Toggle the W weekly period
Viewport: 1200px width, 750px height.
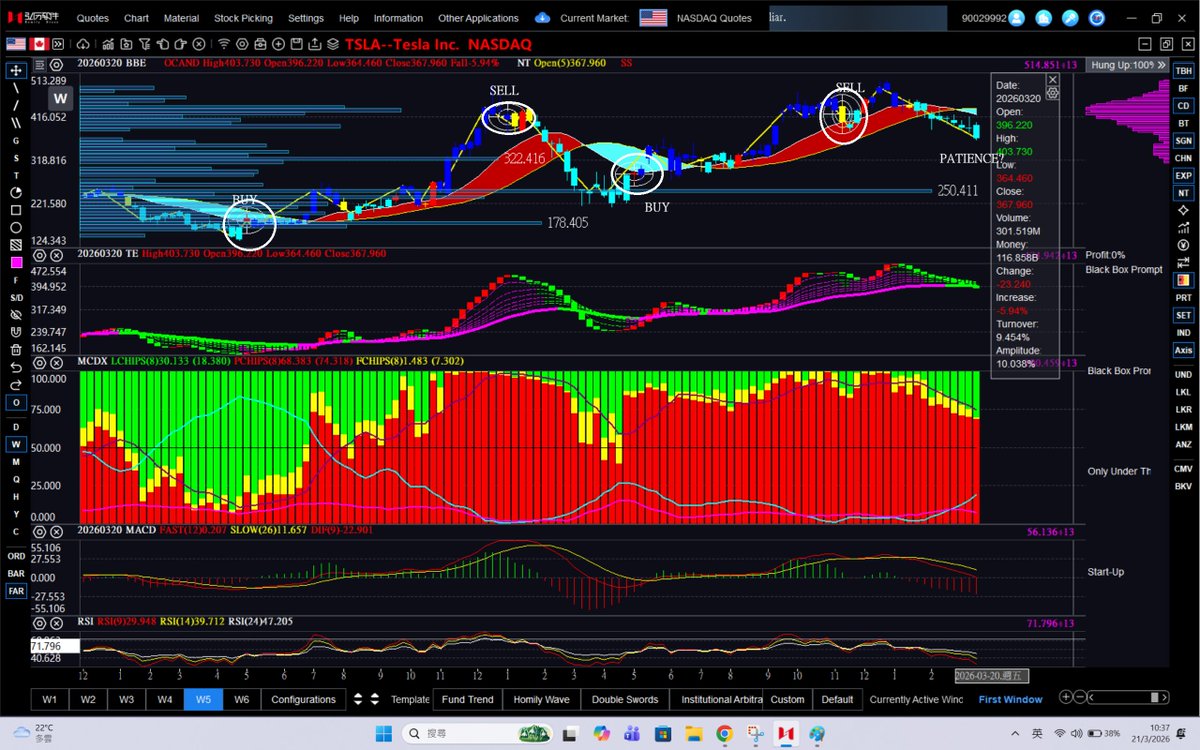pos(16,444)
